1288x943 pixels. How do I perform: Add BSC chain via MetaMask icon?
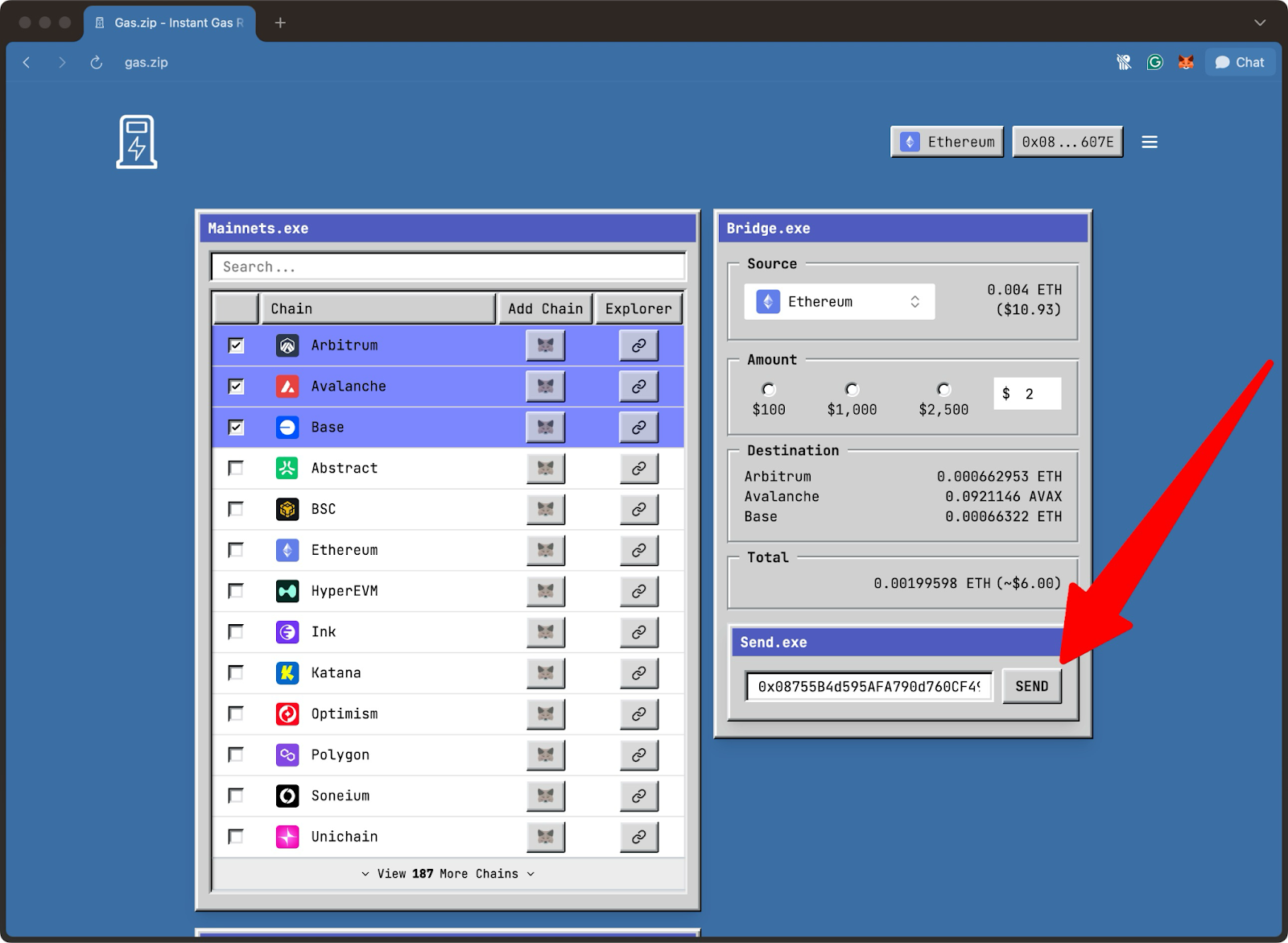click(546, 510)
